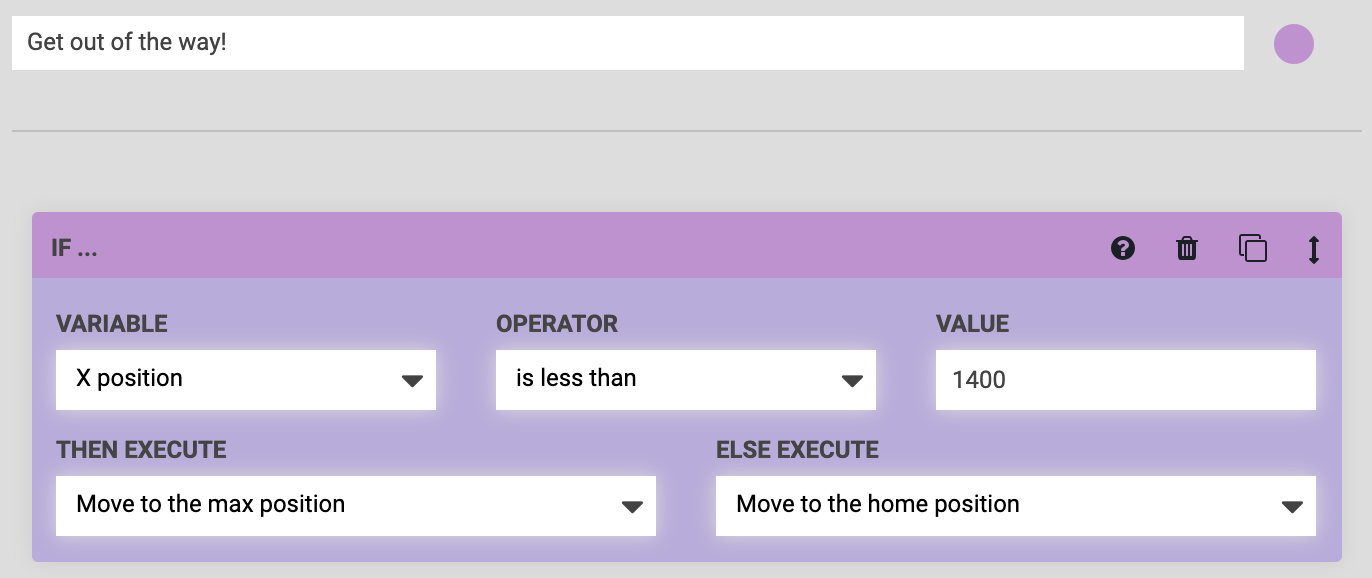Click the THEN EXECUTE label

click(142, 450)
